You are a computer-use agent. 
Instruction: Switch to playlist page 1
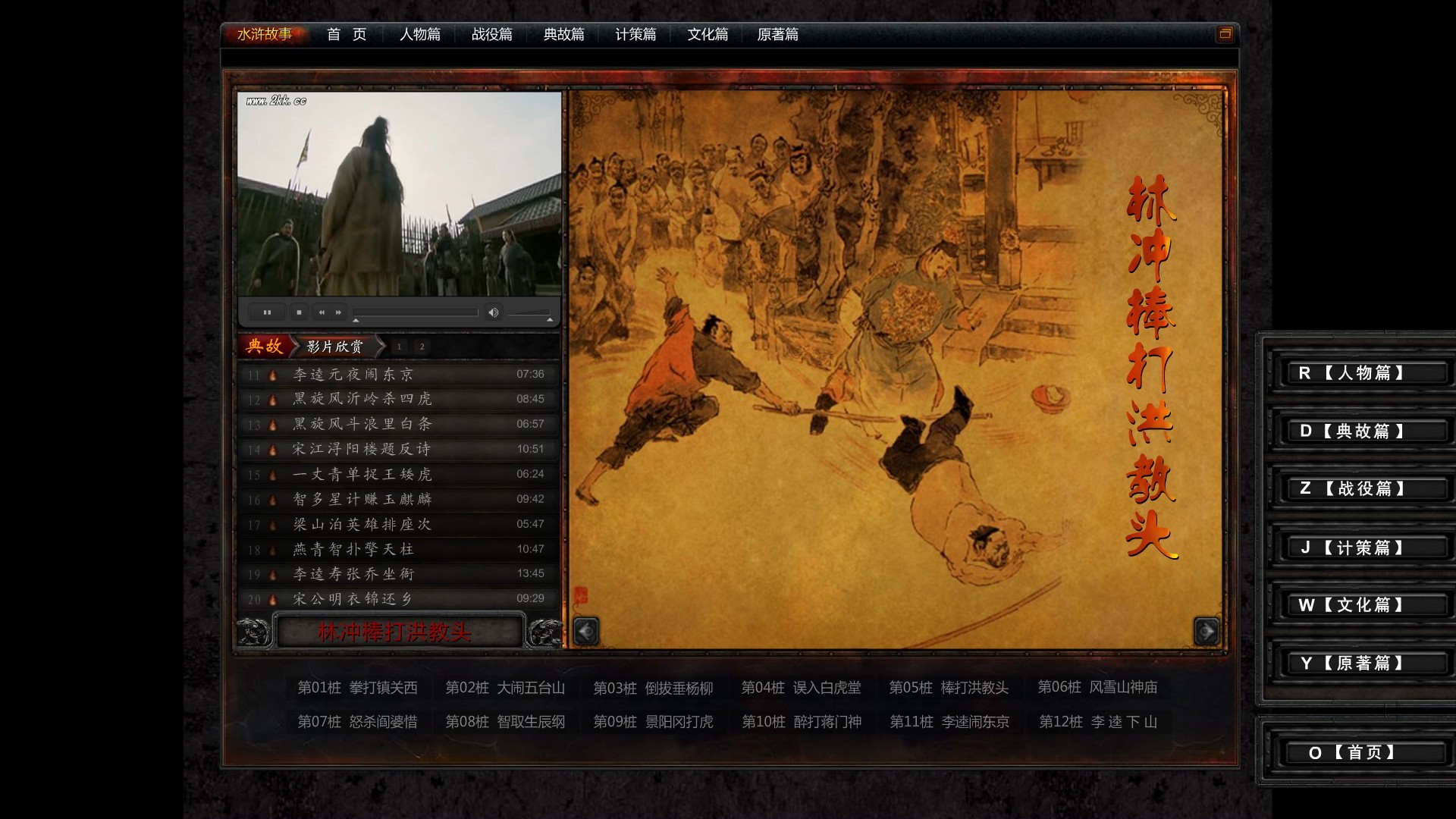tap(400, 347)
